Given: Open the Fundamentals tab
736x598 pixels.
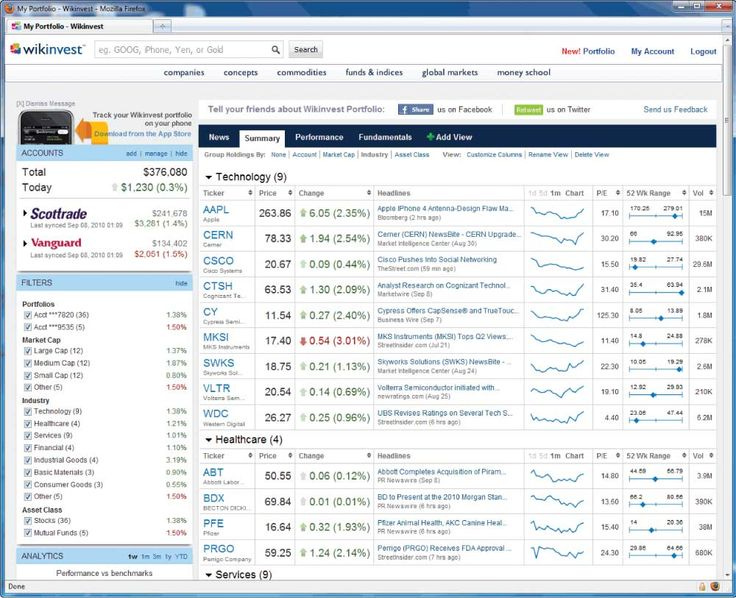Looking at the screenshot, I should pyautogui.click(x=385, y=137).
